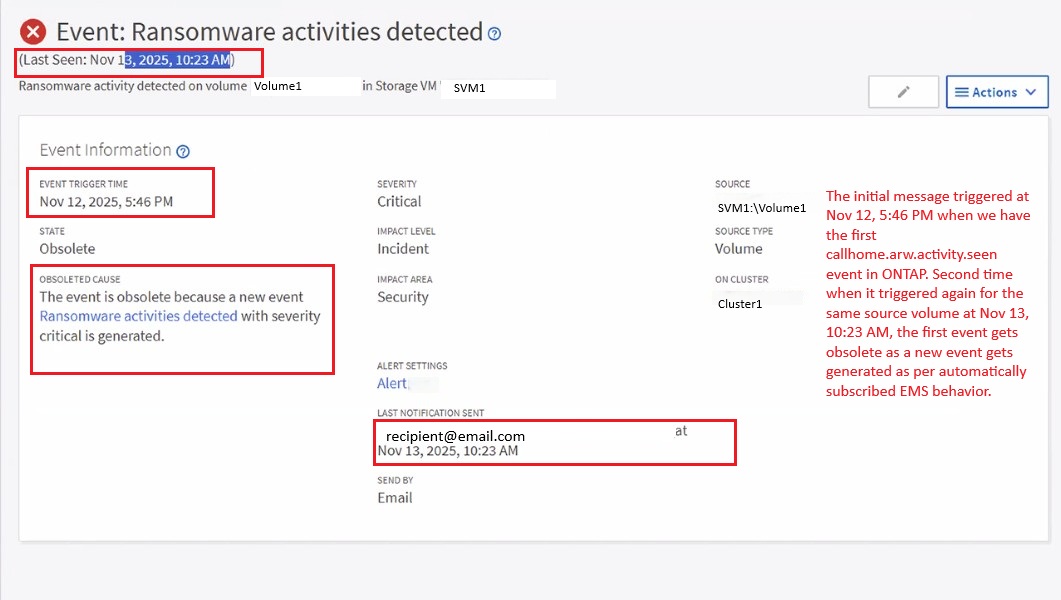Open the help icon next to the event title
Screen dimensions: 1061x600
pos(494,34)
